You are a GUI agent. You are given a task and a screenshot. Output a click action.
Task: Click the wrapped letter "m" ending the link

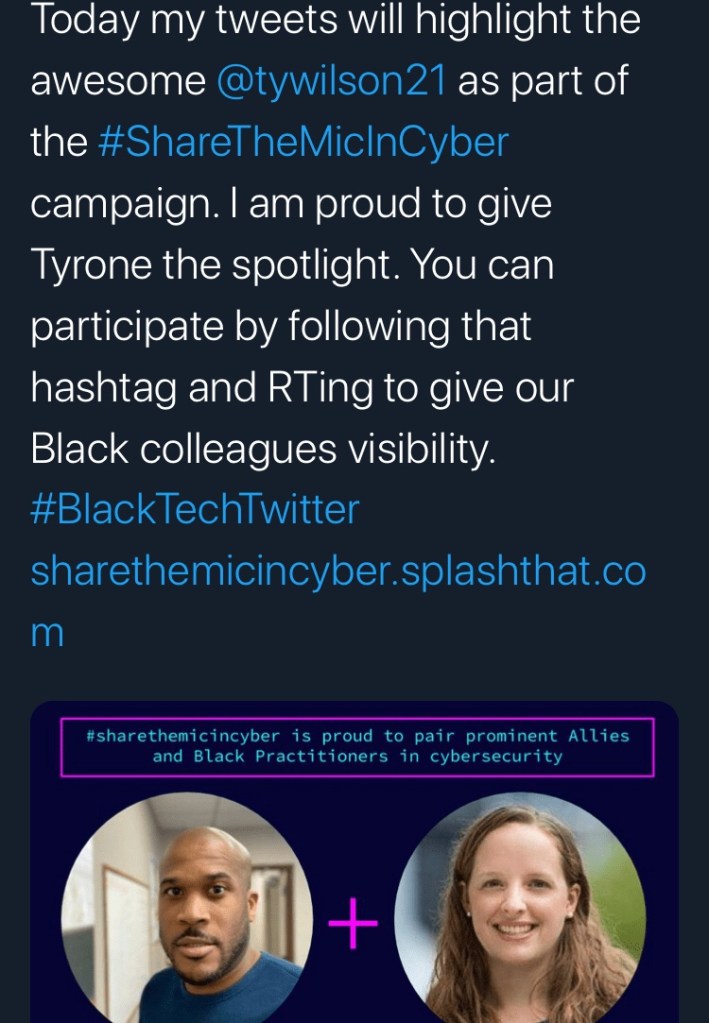point(47,633)
